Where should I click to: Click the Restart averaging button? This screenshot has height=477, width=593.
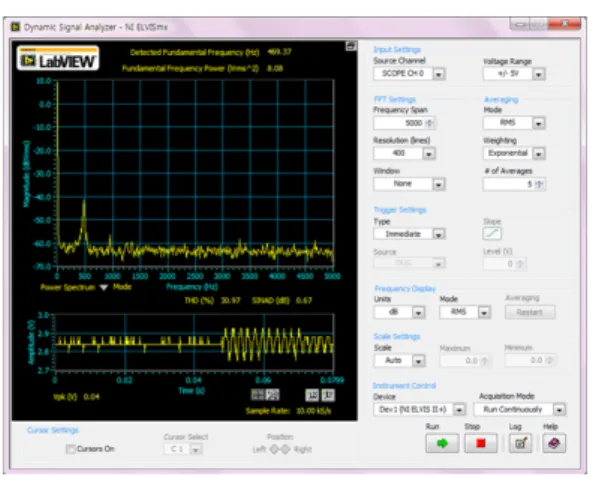point(530,312)
